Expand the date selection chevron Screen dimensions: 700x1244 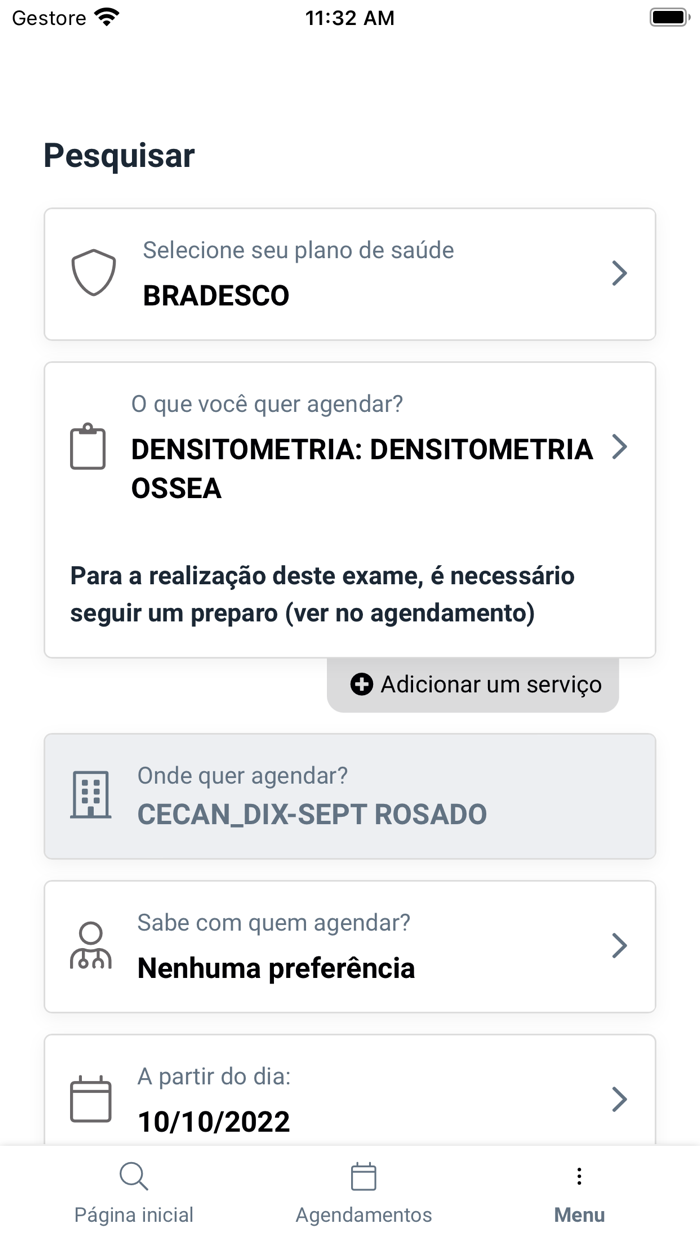pos(619,1098)
